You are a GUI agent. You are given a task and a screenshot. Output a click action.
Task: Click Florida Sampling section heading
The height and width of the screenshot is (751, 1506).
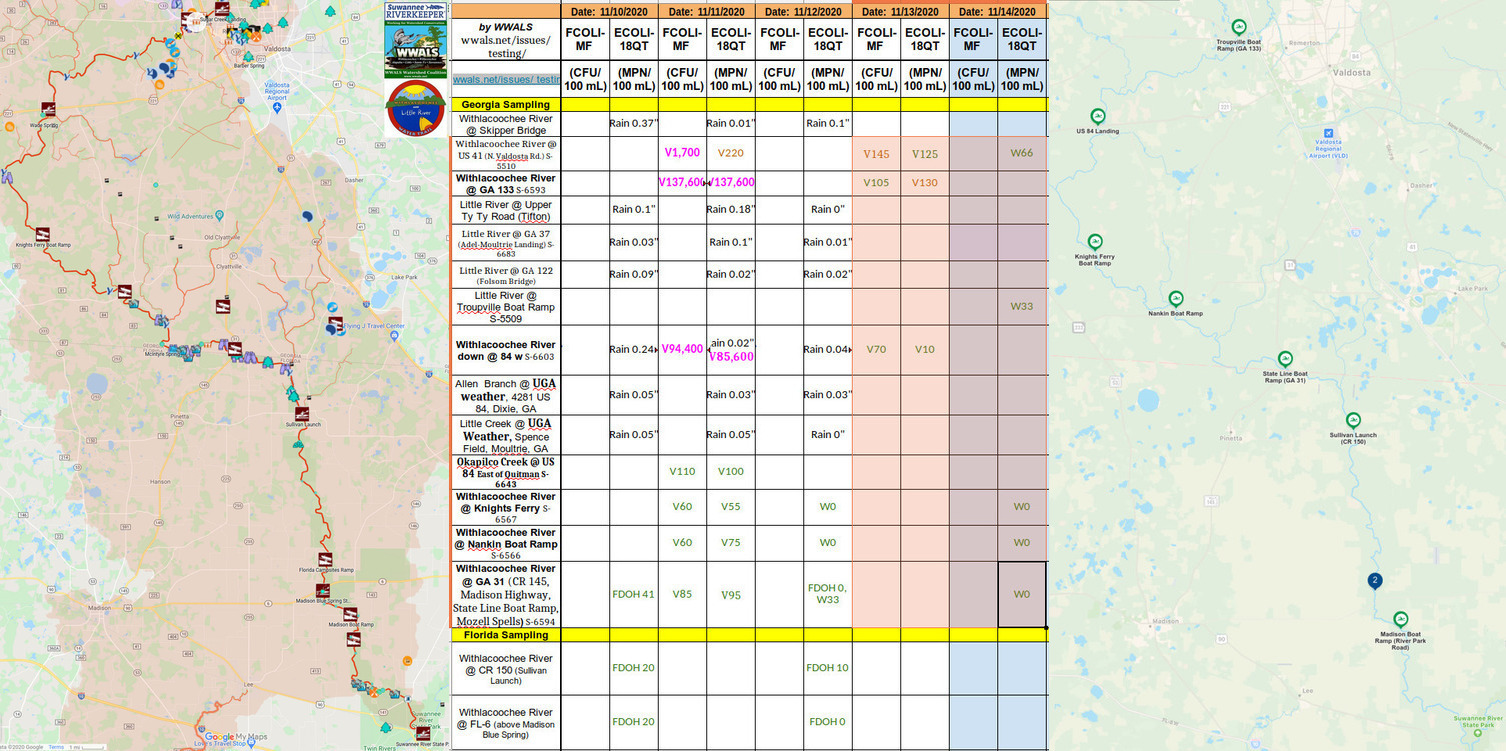click(x=505, y=635)
